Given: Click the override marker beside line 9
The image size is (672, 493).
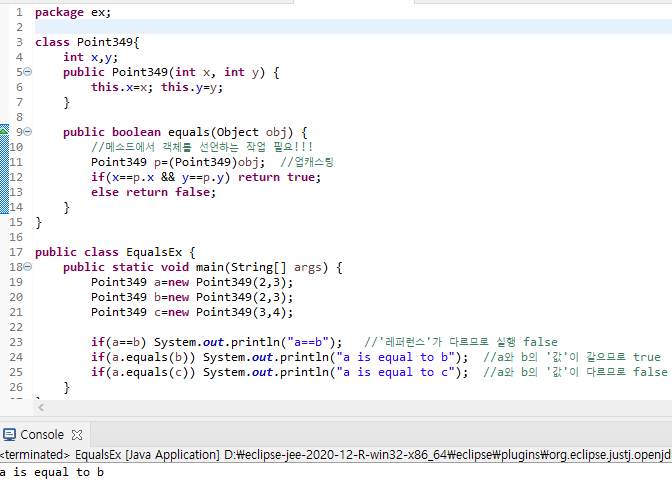Looking at the screenshot, I should click(x=4, y=130).
